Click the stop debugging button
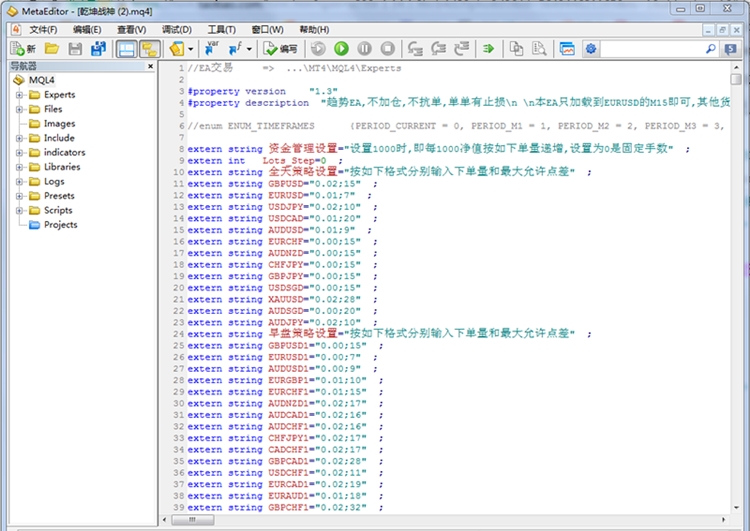Image resolution: width=750 pixels, height=531 pixels. click(x=387, y=49)
